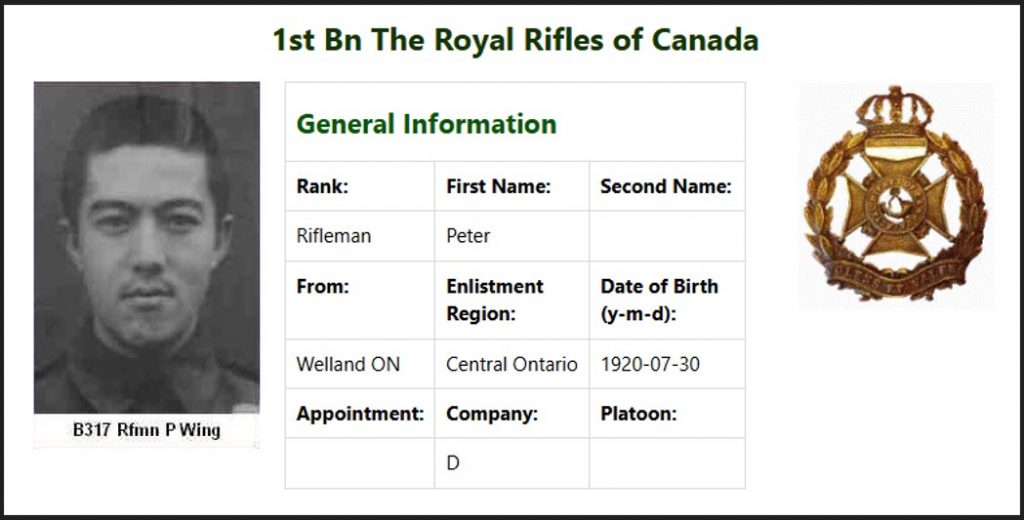
Task: Click the '1st Bn The Royal Rifles of Canada' title
Action: coord(515,41)
